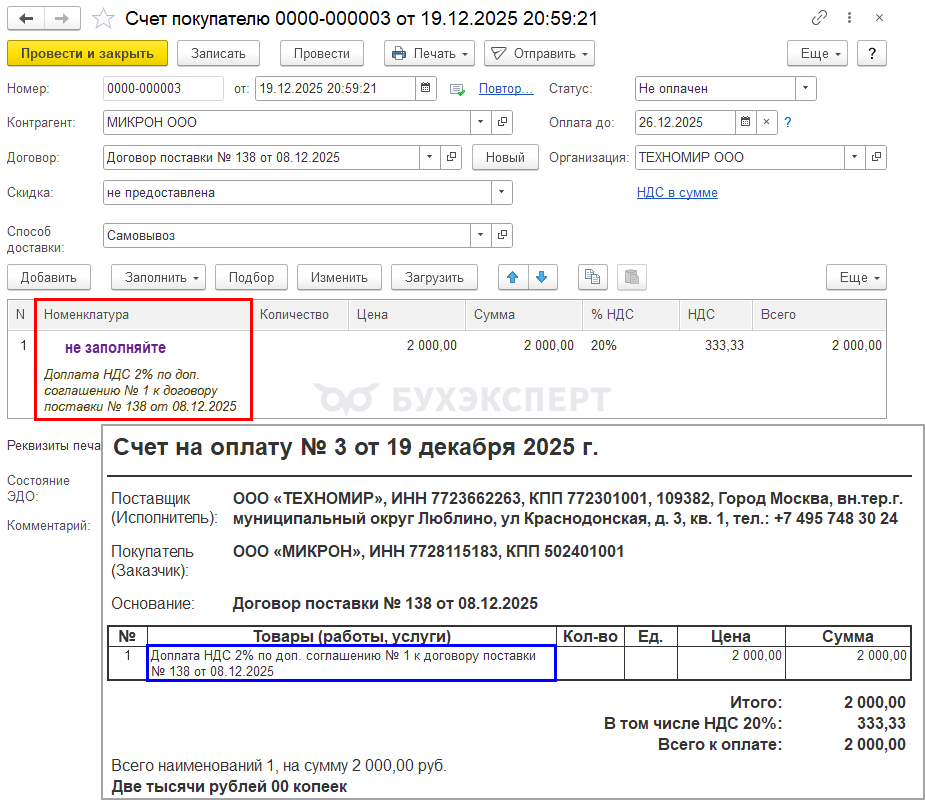Move table row up with blue arrow

coord(514,277)
